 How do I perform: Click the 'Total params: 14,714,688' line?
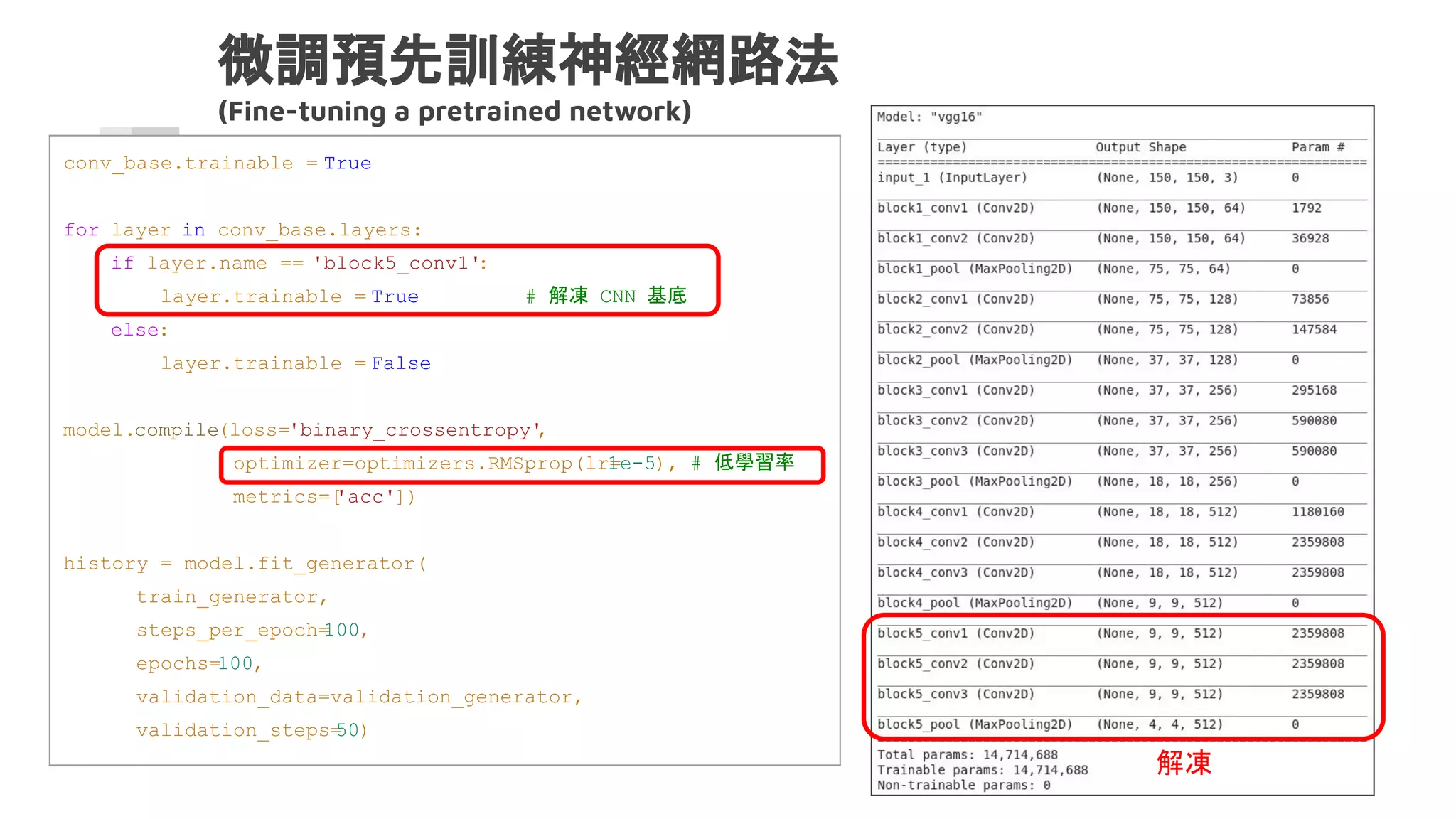coord(967,755)
